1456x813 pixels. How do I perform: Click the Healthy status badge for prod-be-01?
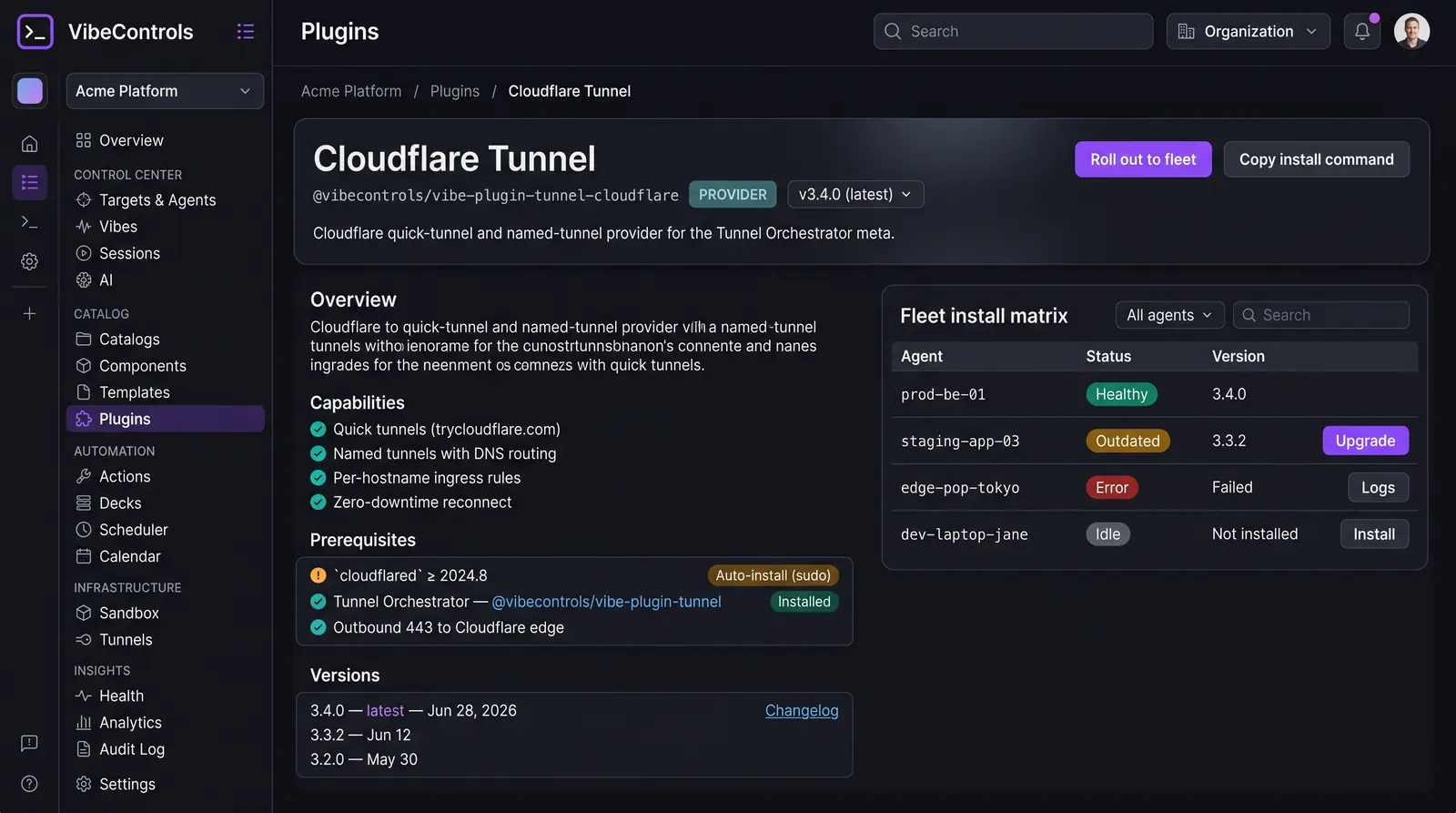pyautogui.click(x=1121, y=394)
